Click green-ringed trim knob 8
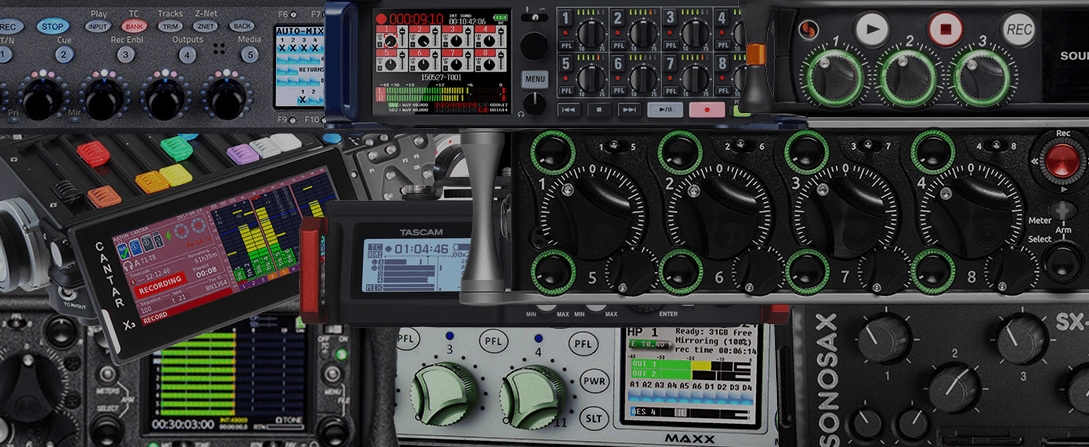The image size is (1089, 447). click(x=933, y=271)
